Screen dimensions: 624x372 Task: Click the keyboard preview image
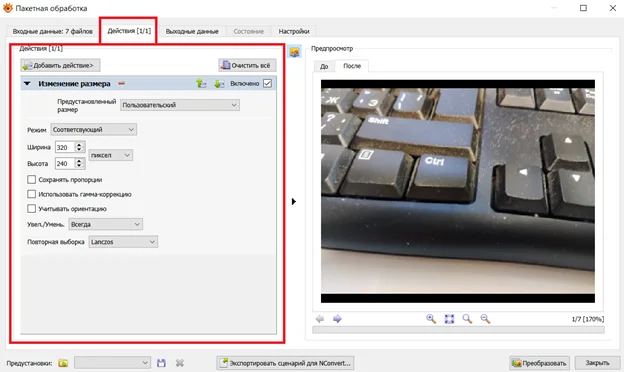tap(458, 191)
